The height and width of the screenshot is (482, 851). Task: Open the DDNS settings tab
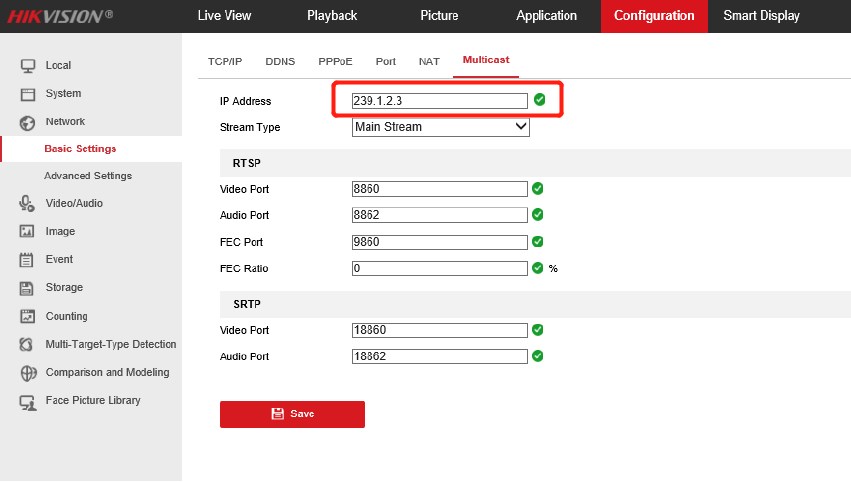click(x=280, y=61)
